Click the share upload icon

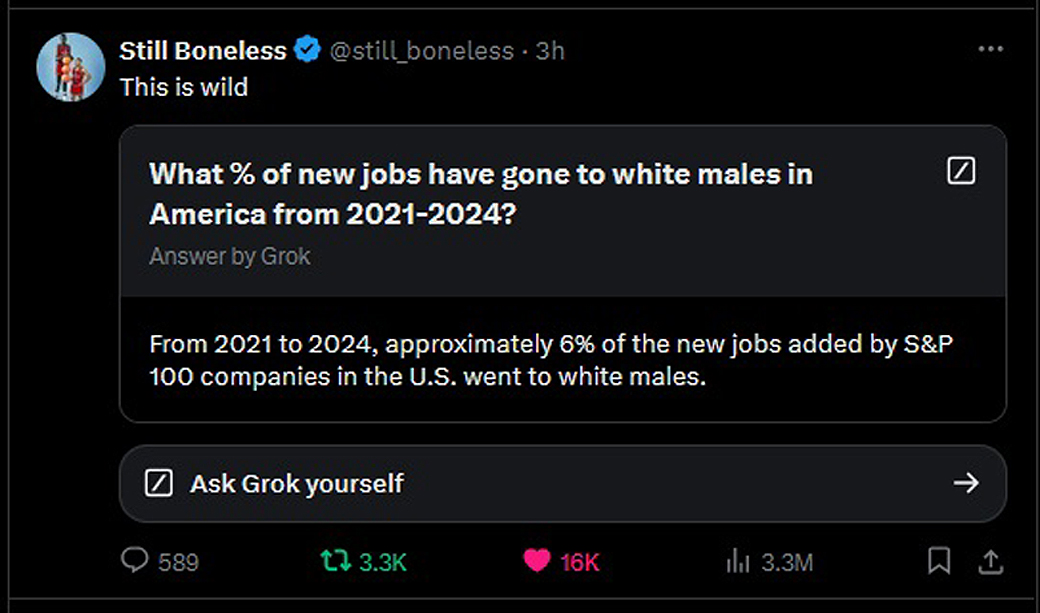pos(990,561)
